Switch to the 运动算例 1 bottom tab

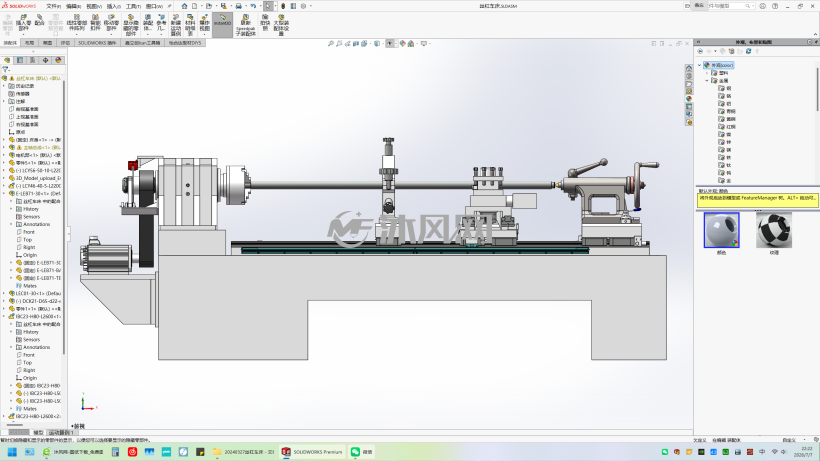click(59, 432)
